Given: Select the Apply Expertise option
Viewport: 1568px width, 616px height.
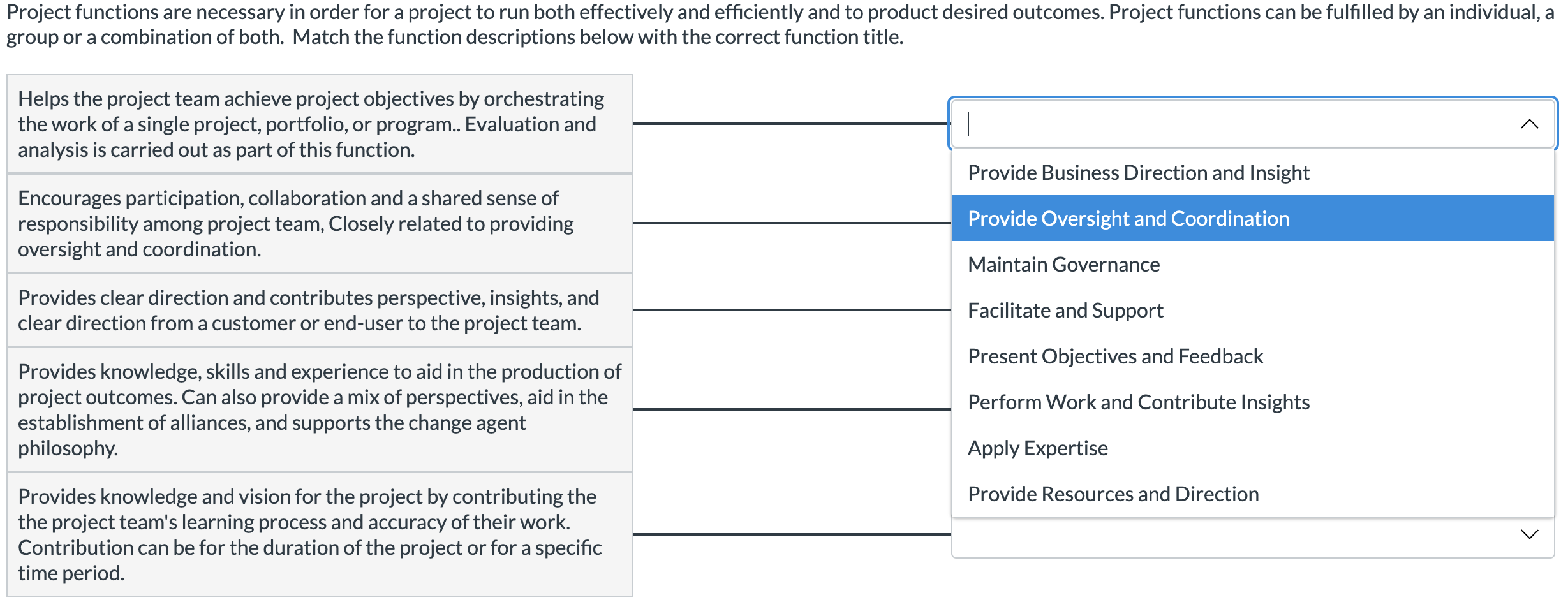Looking at the screenshot, I should (x=1037, y=448).
